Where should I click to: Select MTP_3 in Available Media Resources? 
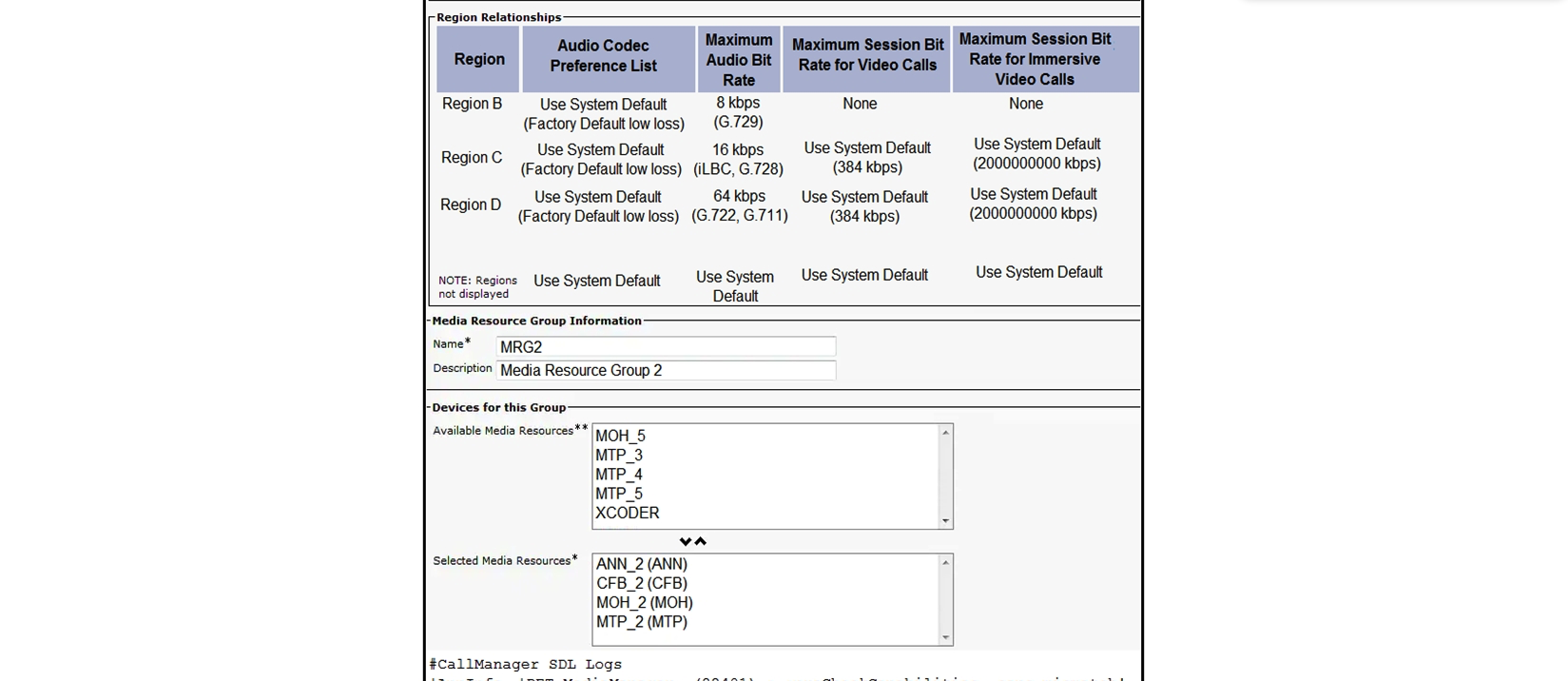pos(619,456)
